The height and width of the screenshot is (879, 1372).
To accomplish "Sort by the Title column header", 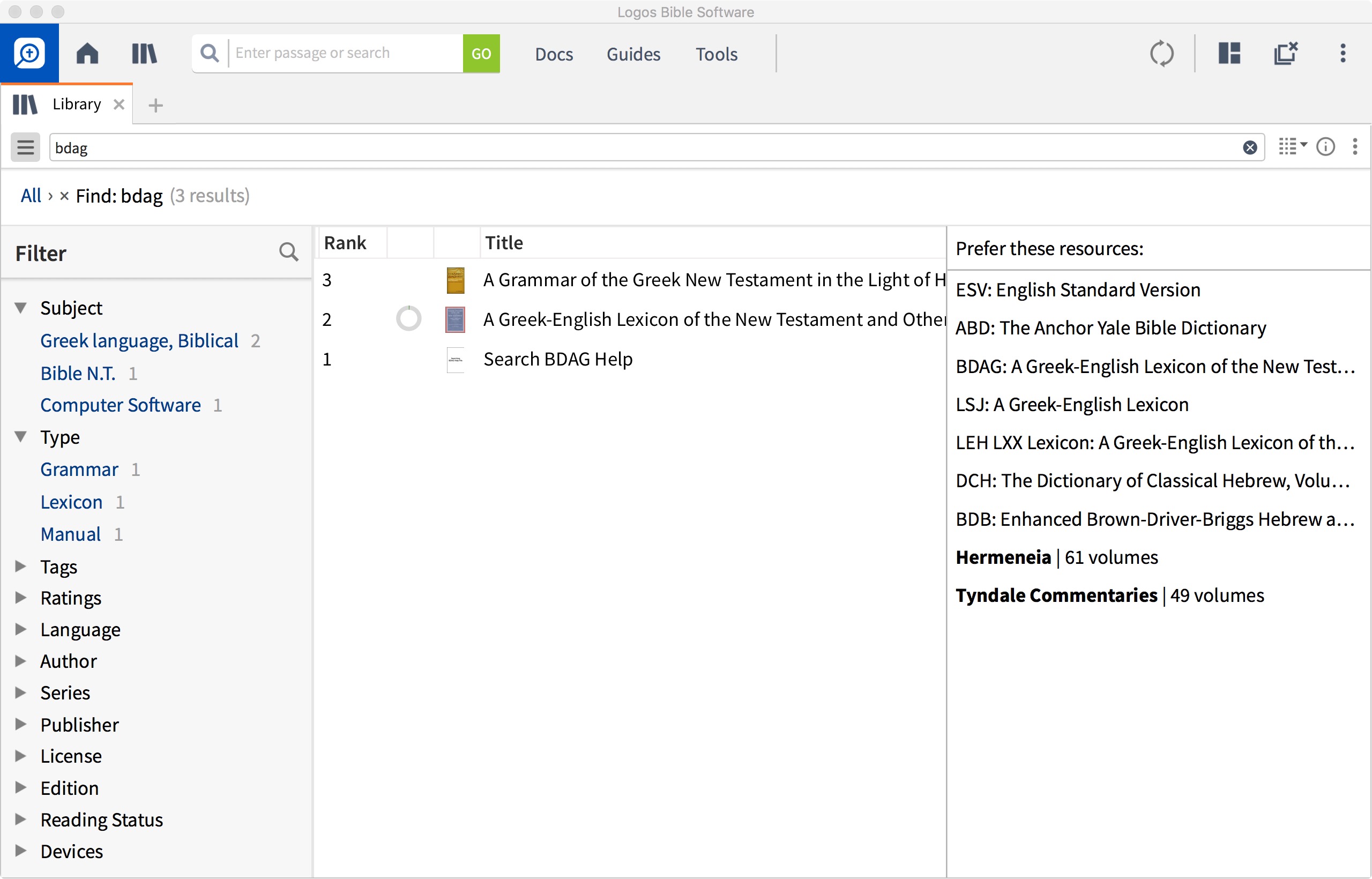I will [503, 243].
